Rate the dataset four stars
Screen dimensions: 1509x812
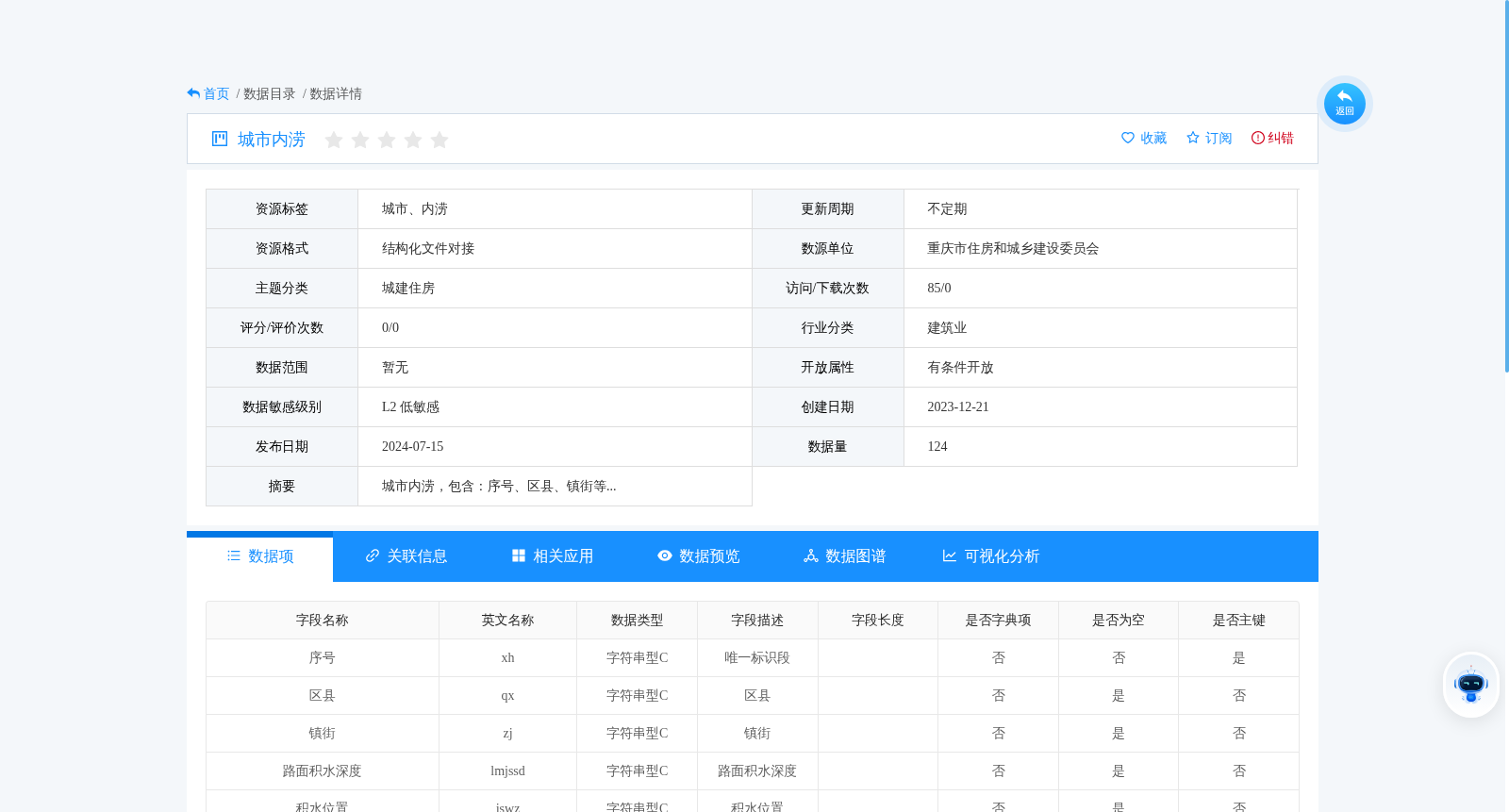(x=412, y=140)
